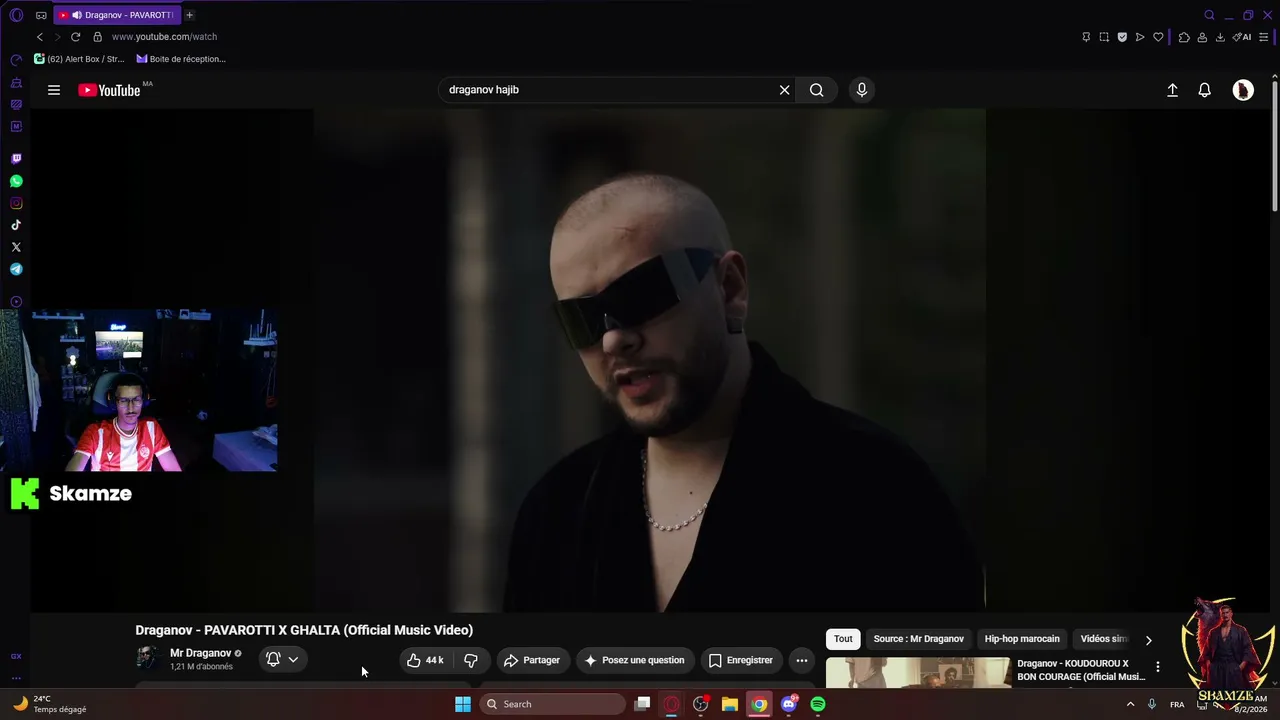Viewport: 1280px width, 720px height.
Task: Open TikTok in the Opera sidebar
Action: [16, 225]
